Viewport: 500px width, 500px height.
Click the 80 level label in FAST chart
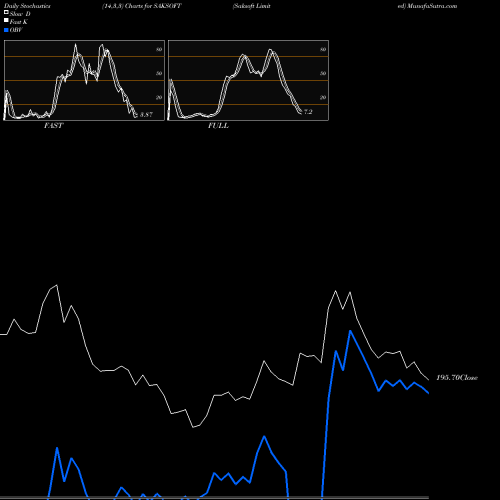[x=159, y=49]
